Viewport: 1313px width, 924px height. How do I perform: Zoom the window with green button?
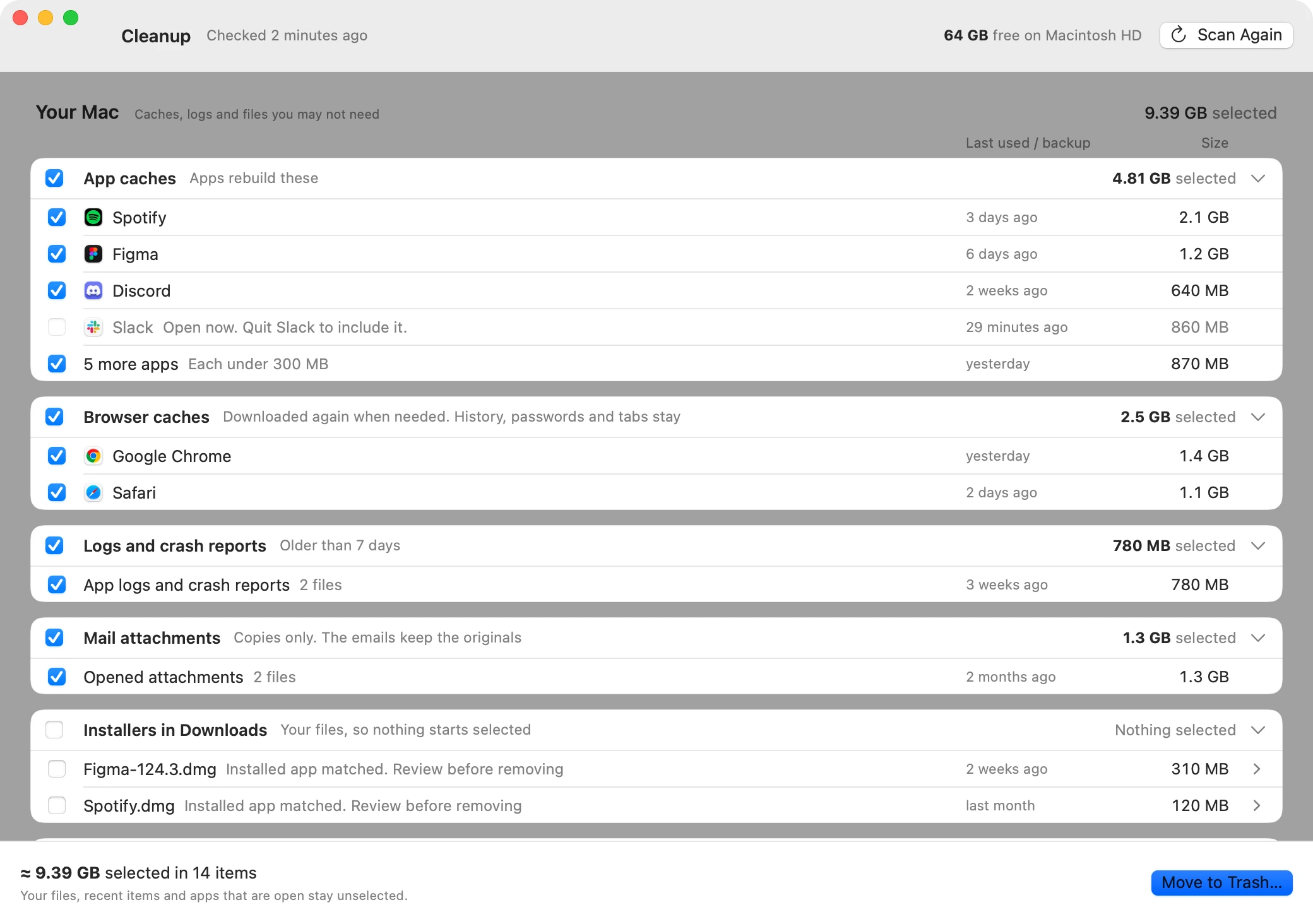point(71,18)
